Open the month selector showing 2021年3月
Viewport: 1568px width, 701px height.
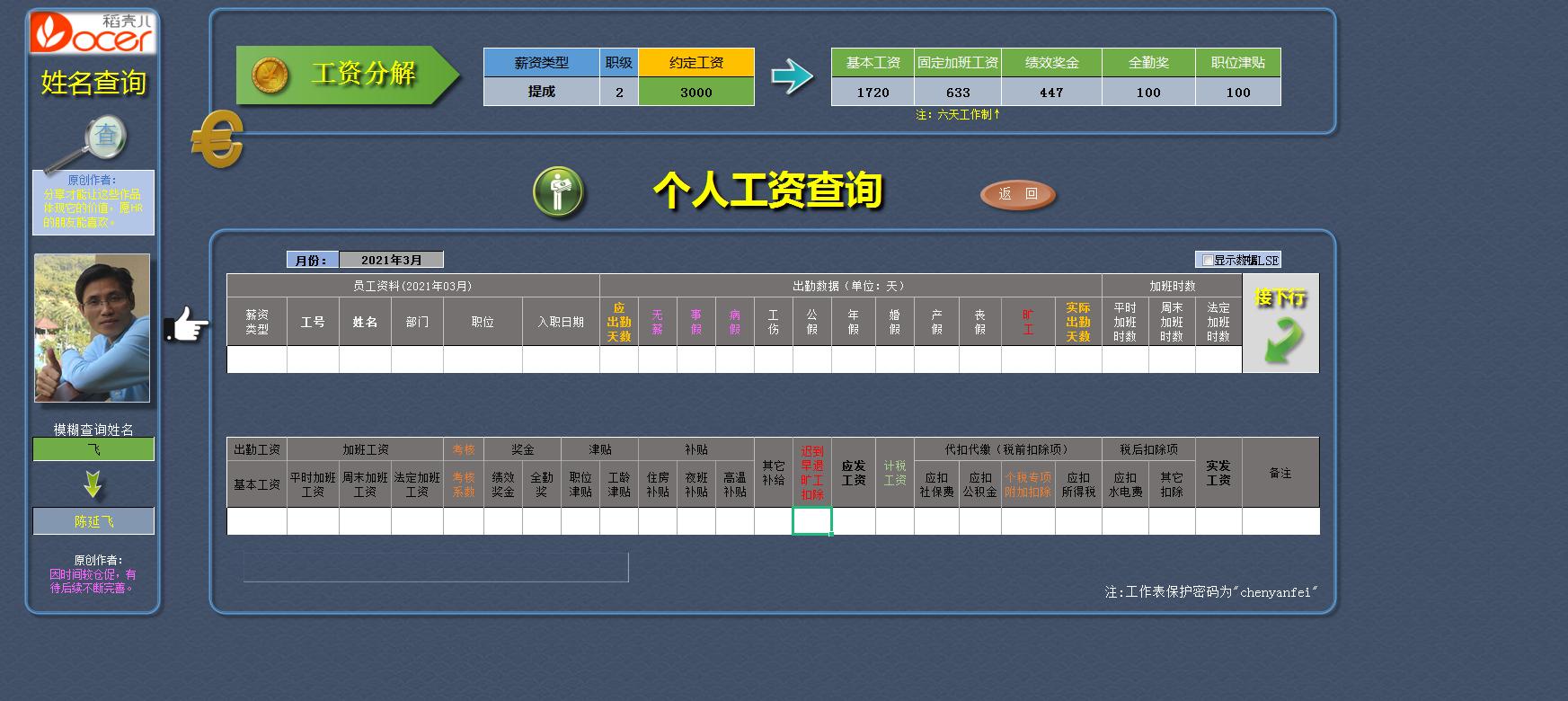(391, 260)
